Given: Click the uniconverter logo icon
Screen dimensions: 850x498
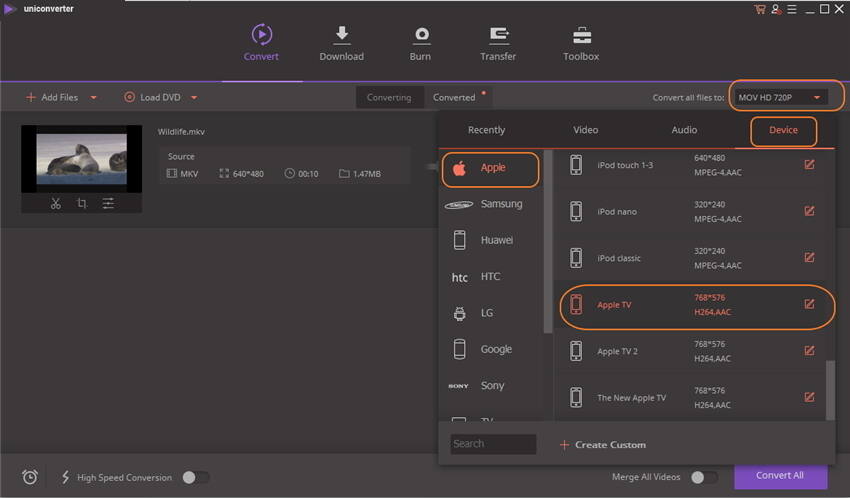Looking at the screenshot, I should (x=9, y=9).
